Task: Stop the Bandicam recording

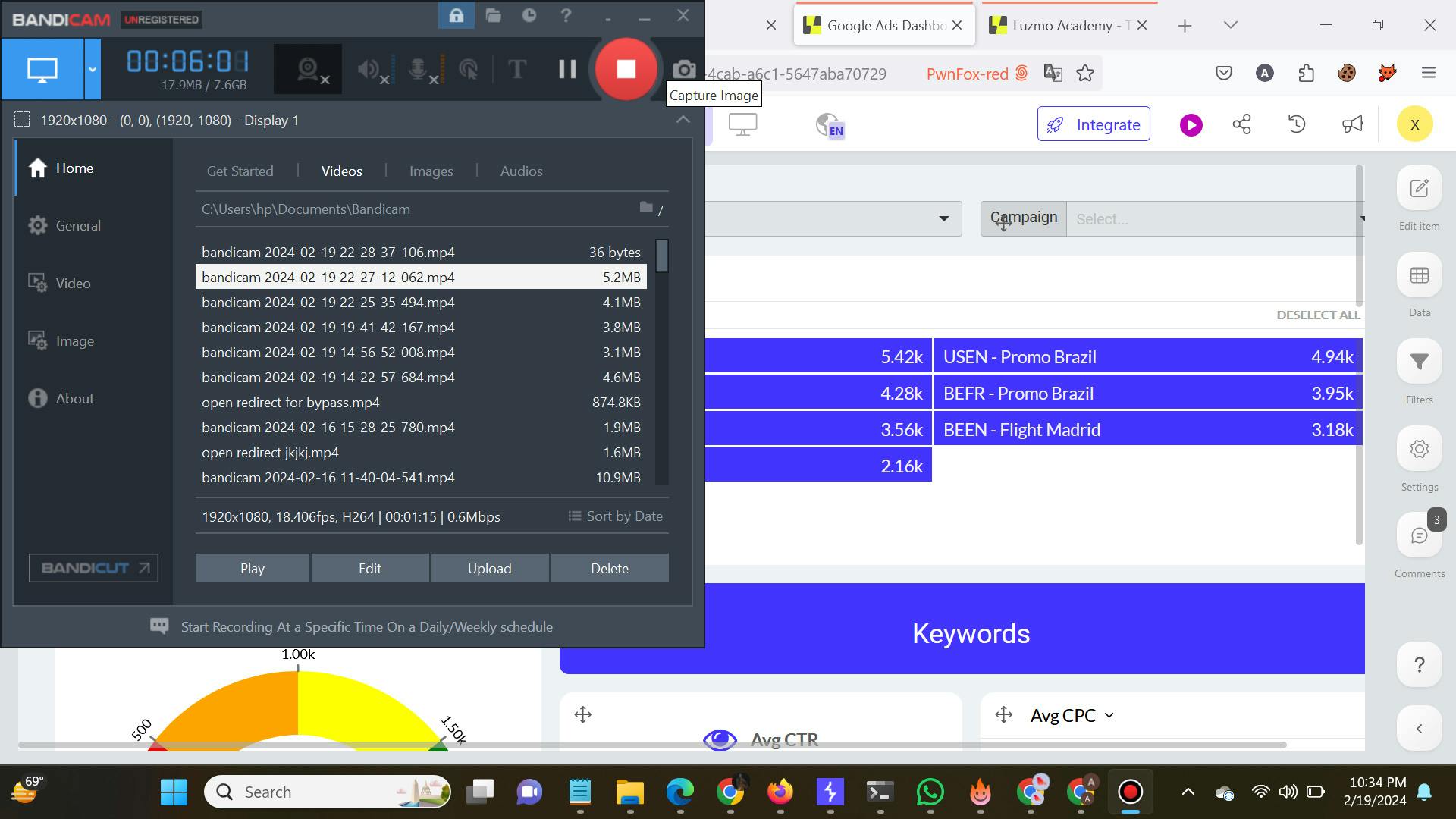Action: tap(626, 69)
